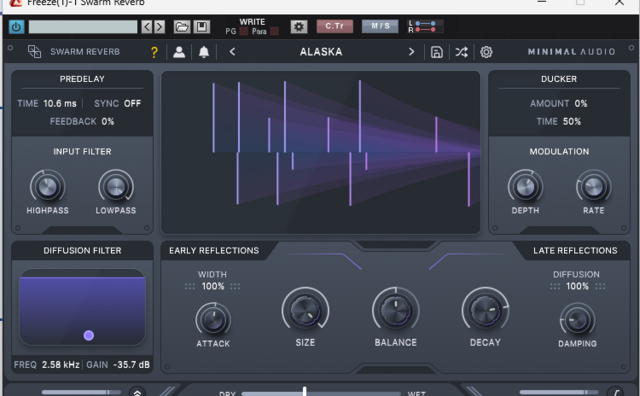640x396 pixels.
Task: Open the ALASKA preset browser
Action: (321, 52)
